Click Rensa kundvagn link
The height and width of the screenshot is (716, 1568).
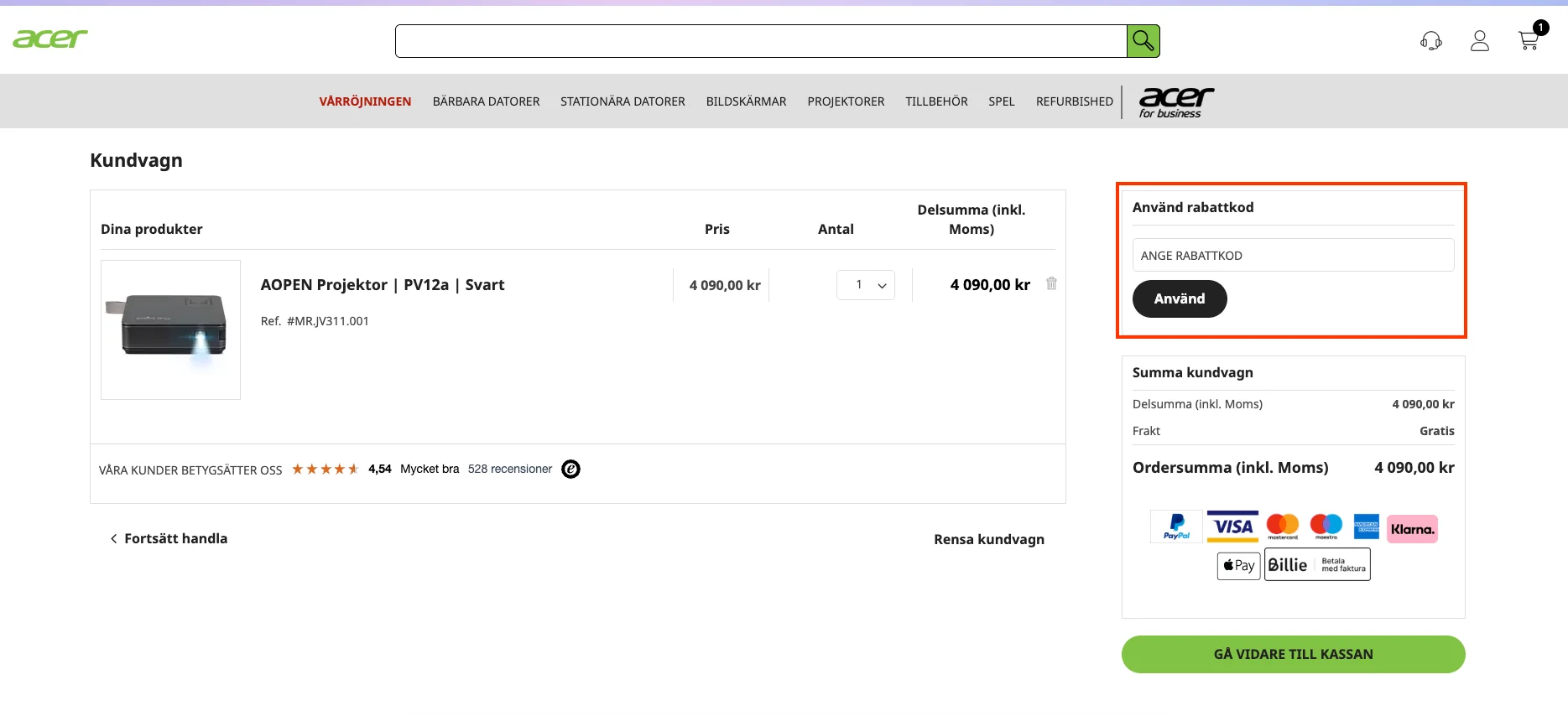989,540
